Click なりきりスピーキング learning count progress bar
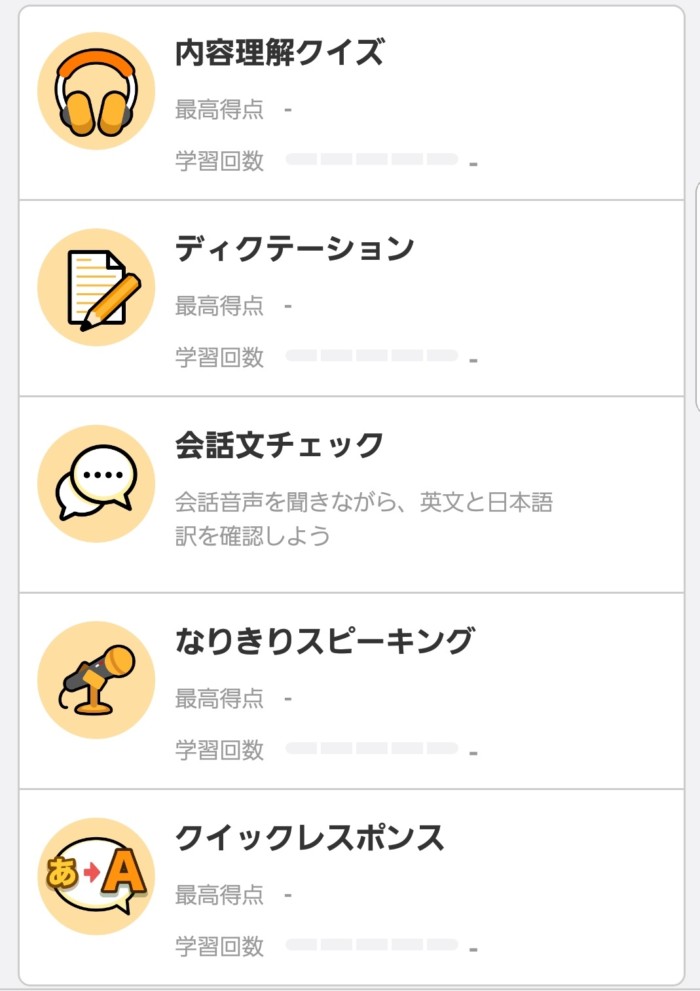The width and height of the screenshot is (700, 991). [x=371, y=748]
